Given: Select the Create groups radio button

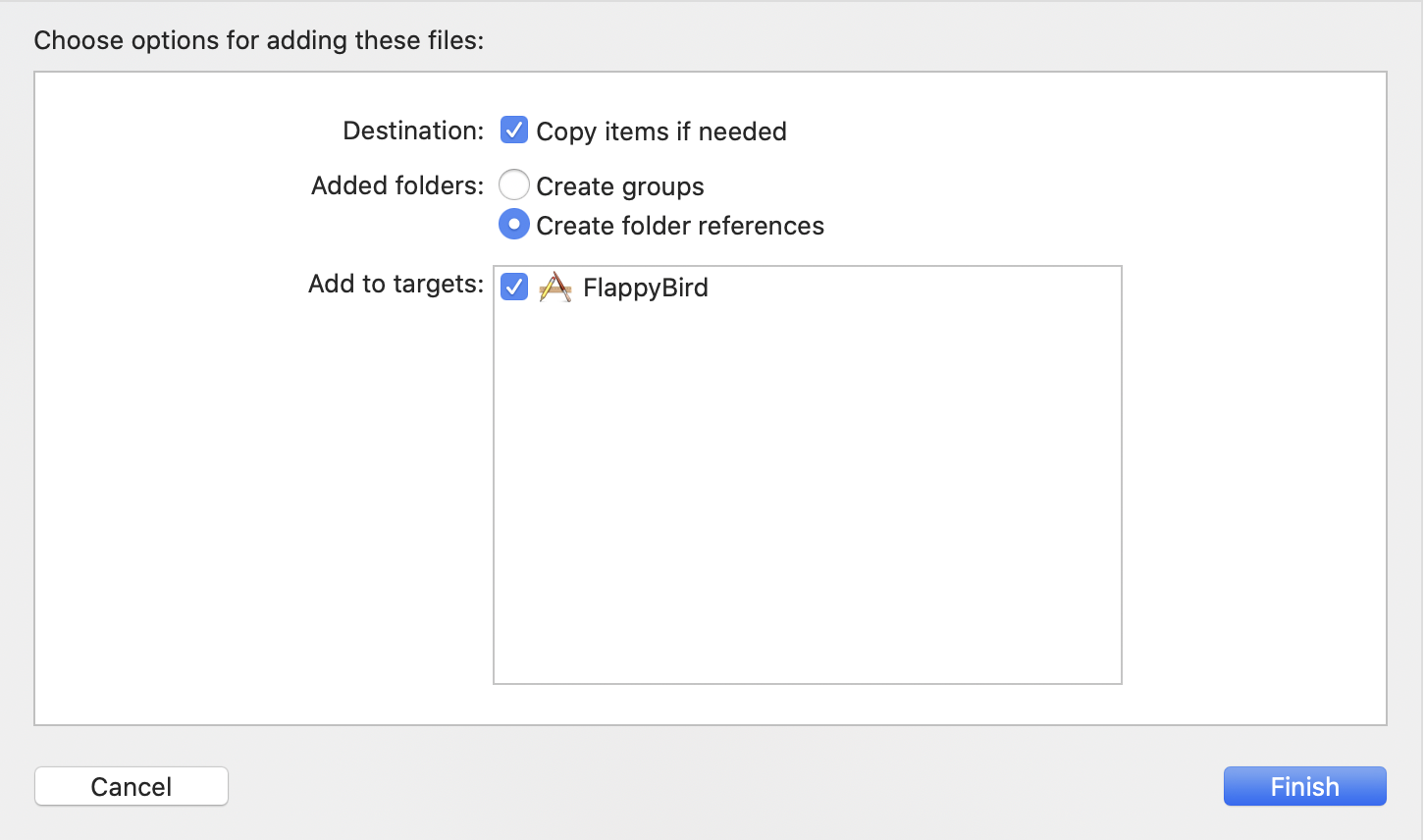Looking at the screenshot, I should [514, 185].
